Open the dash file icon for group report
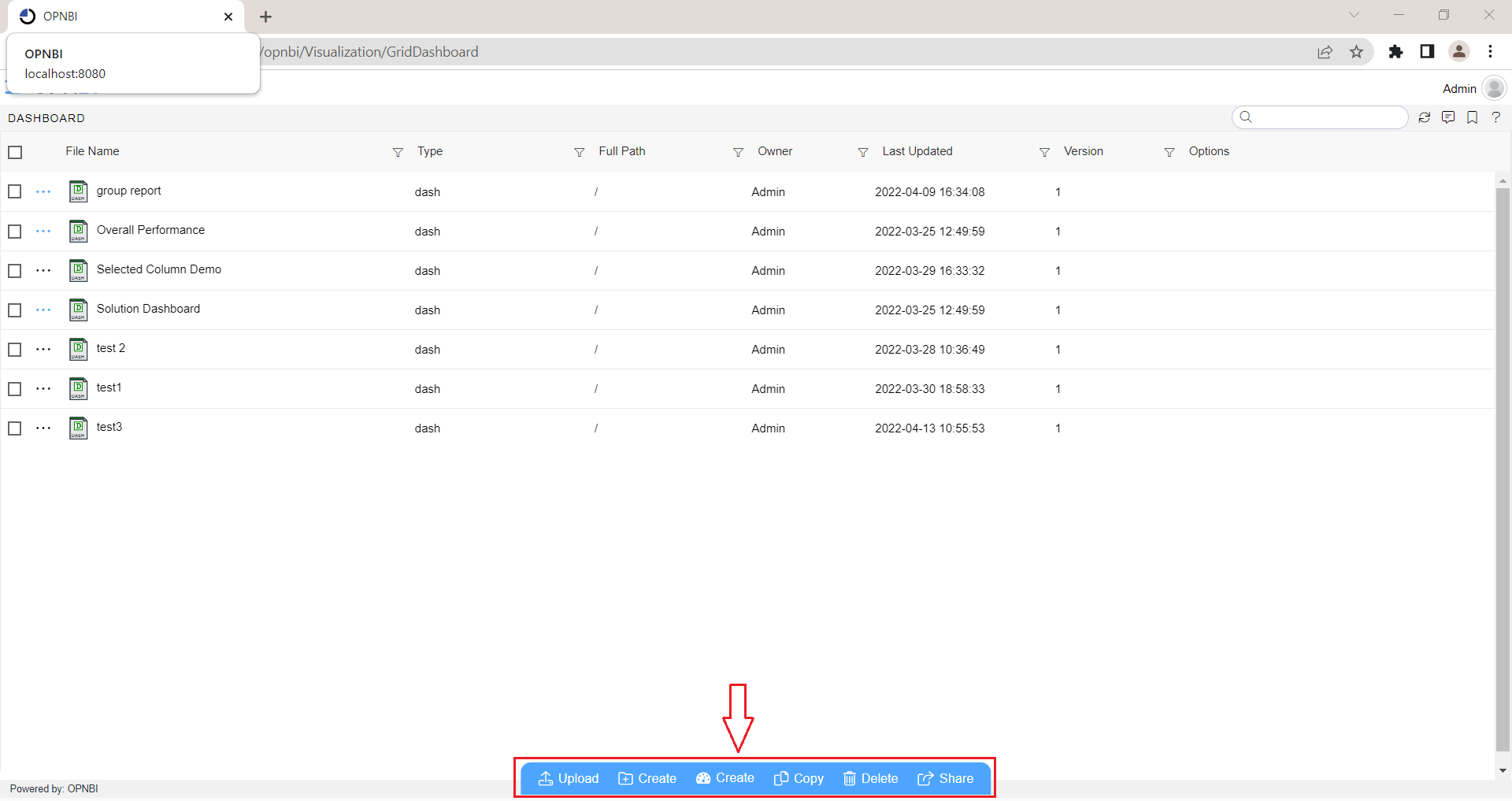Viewport: 1512px width, 801px height. [78, 191]
